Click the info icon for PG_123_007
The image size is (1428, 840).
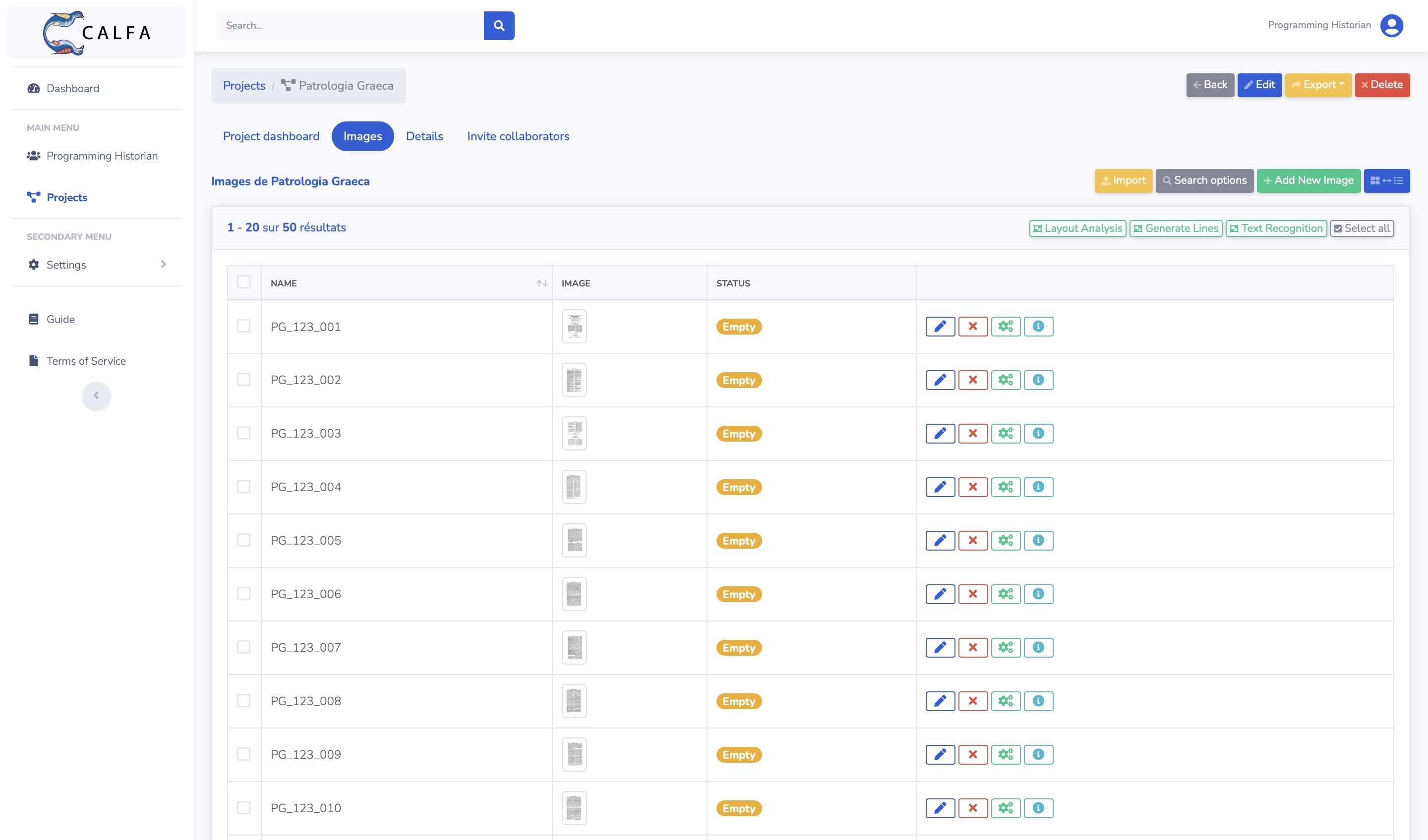point(1038,648)
